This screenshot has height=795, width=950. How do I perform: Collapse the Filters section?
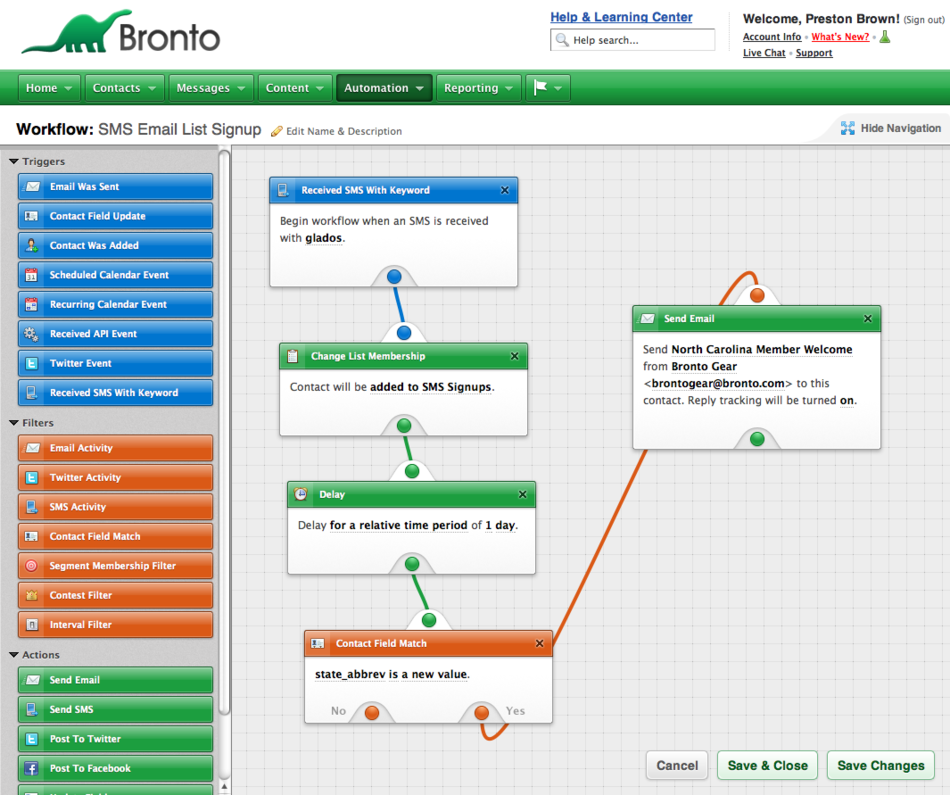click(x=14, y=423)
